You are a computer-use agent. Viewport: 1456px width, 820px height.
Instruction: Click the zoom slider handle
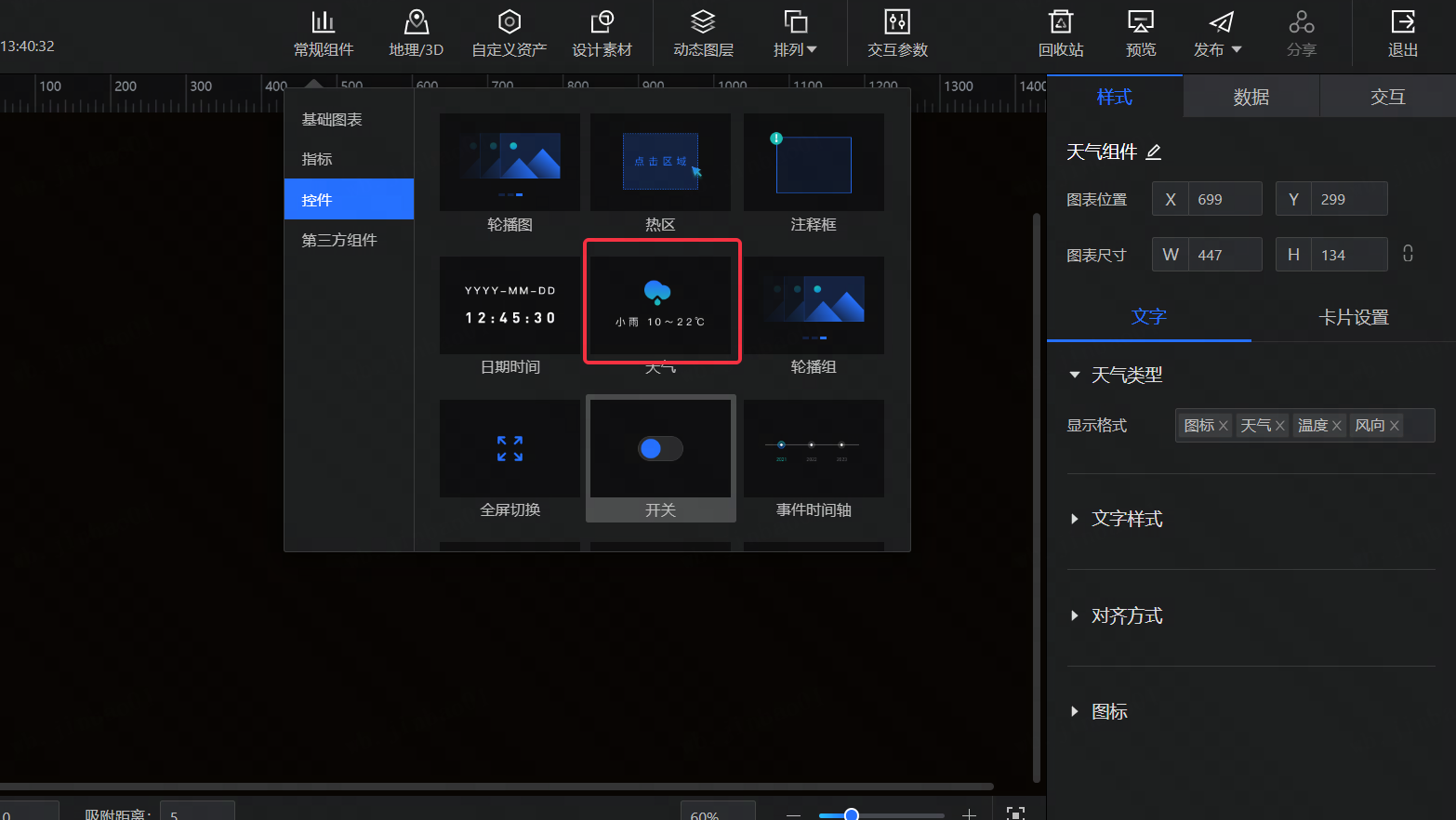point(851,814)
